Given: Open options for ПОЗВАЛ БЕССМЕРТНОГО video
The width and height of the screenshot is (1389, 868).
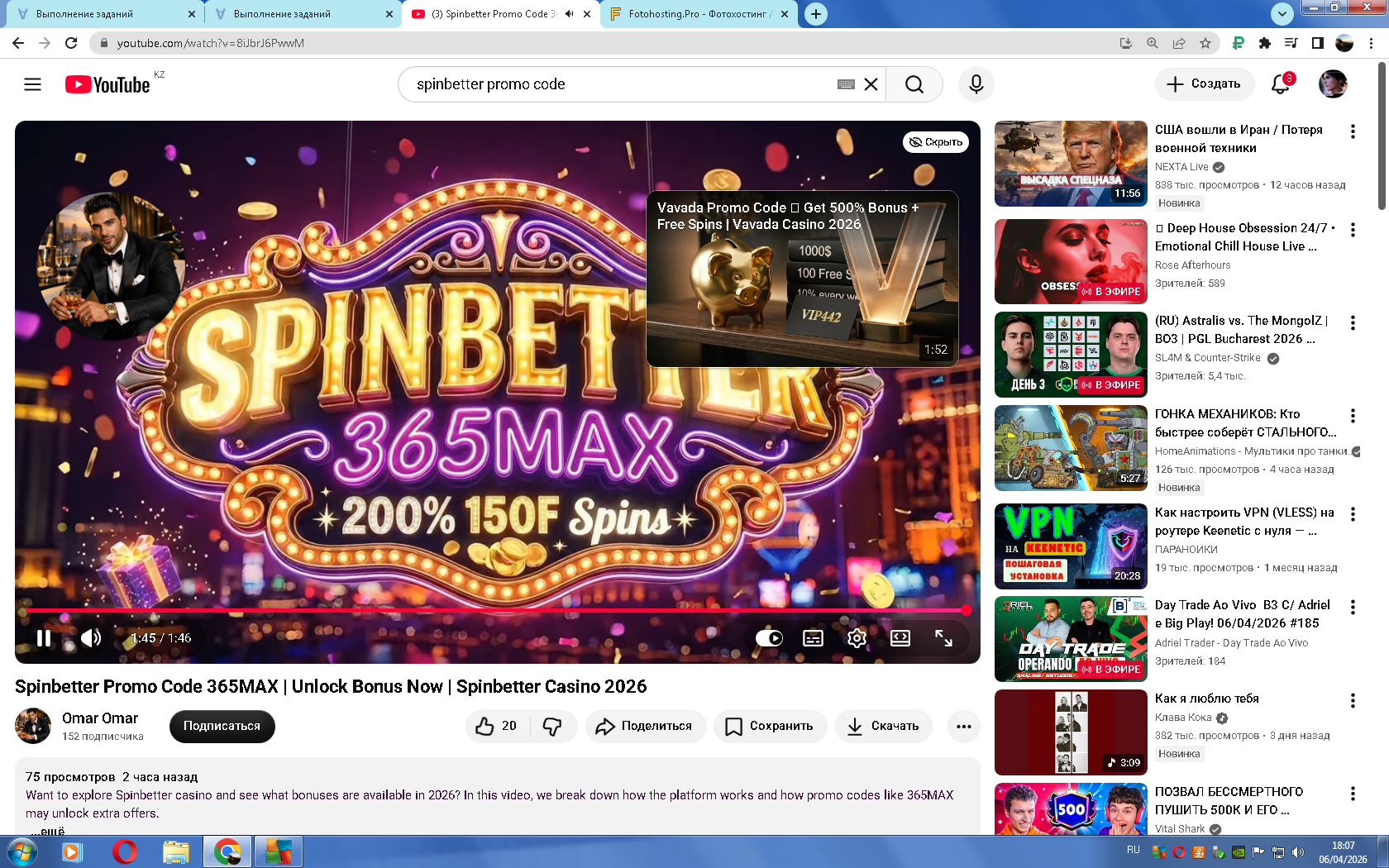Looking at the screenshot, I should (x=1353, y=794).
